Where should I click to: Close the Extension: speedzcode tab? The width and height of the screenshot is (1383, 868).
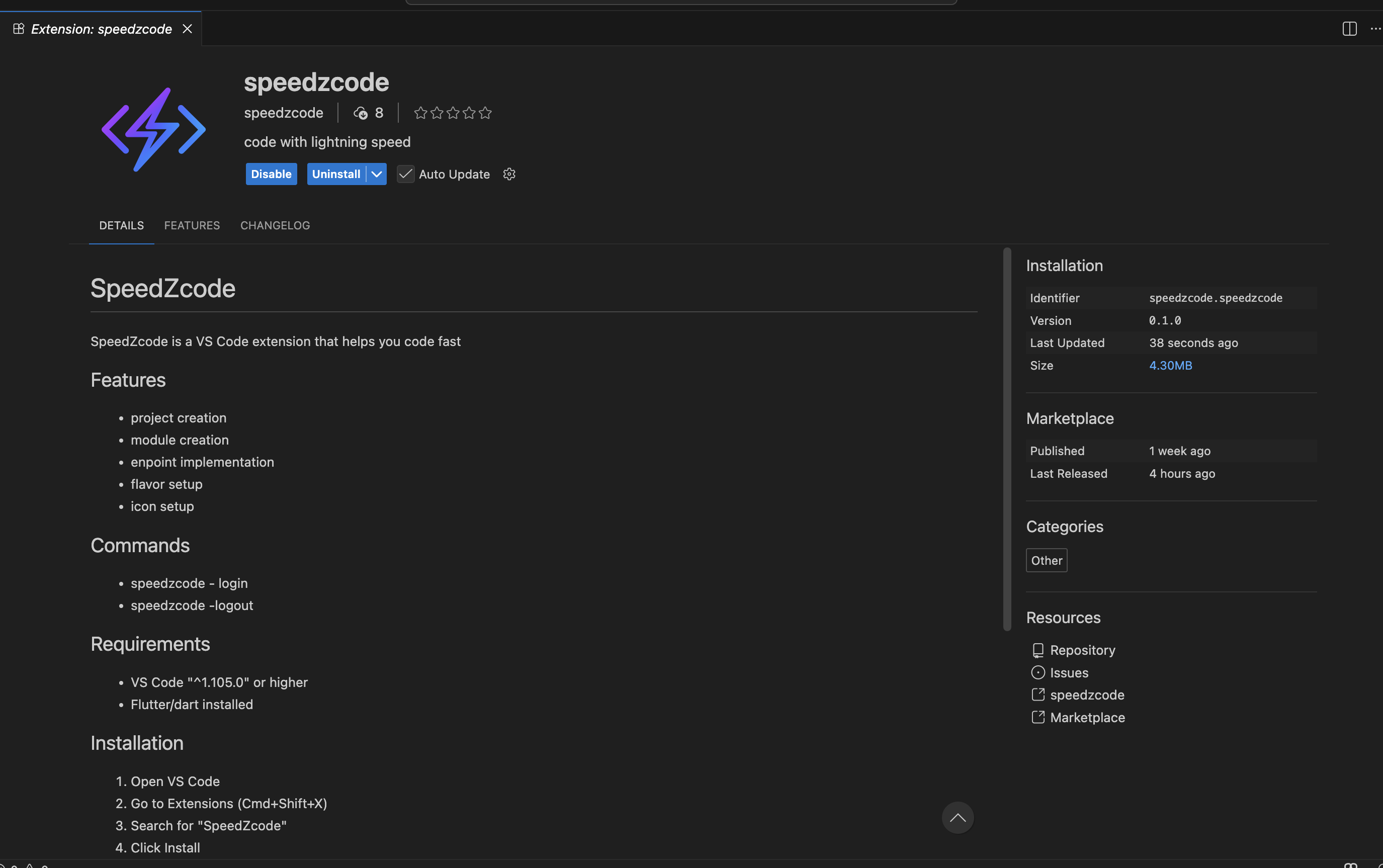pyautogui.click(x=187, y=28)
